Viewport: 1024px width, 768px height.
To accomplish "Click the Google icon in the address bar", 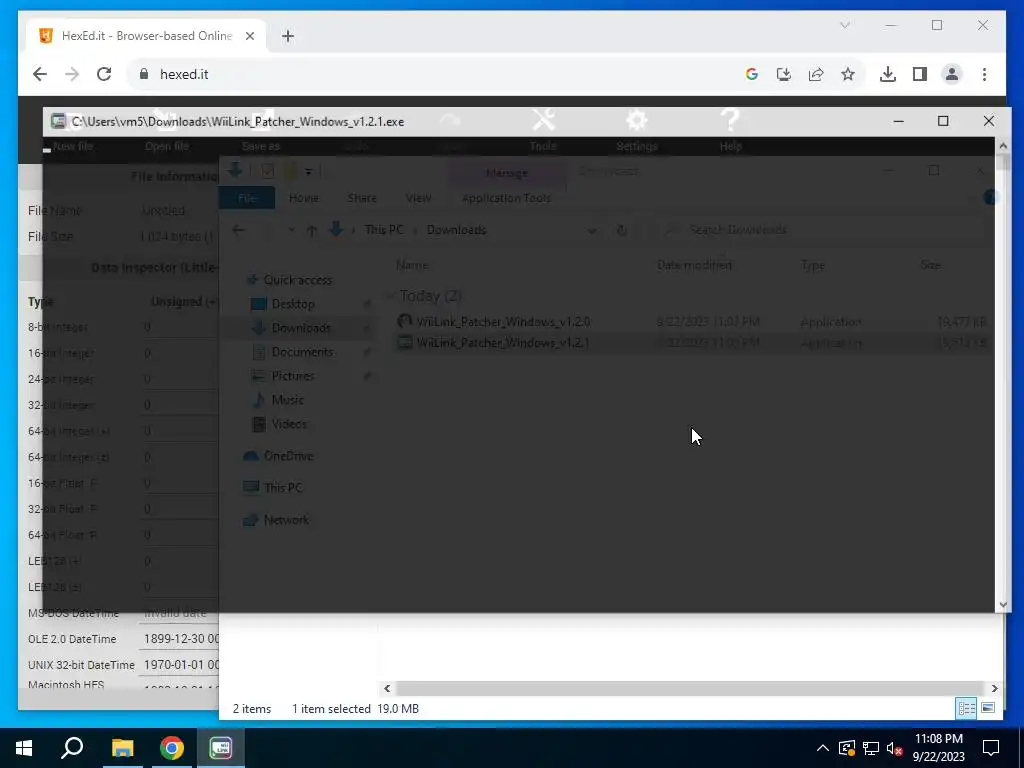I will pyautogui.click(x=752, y=74).
